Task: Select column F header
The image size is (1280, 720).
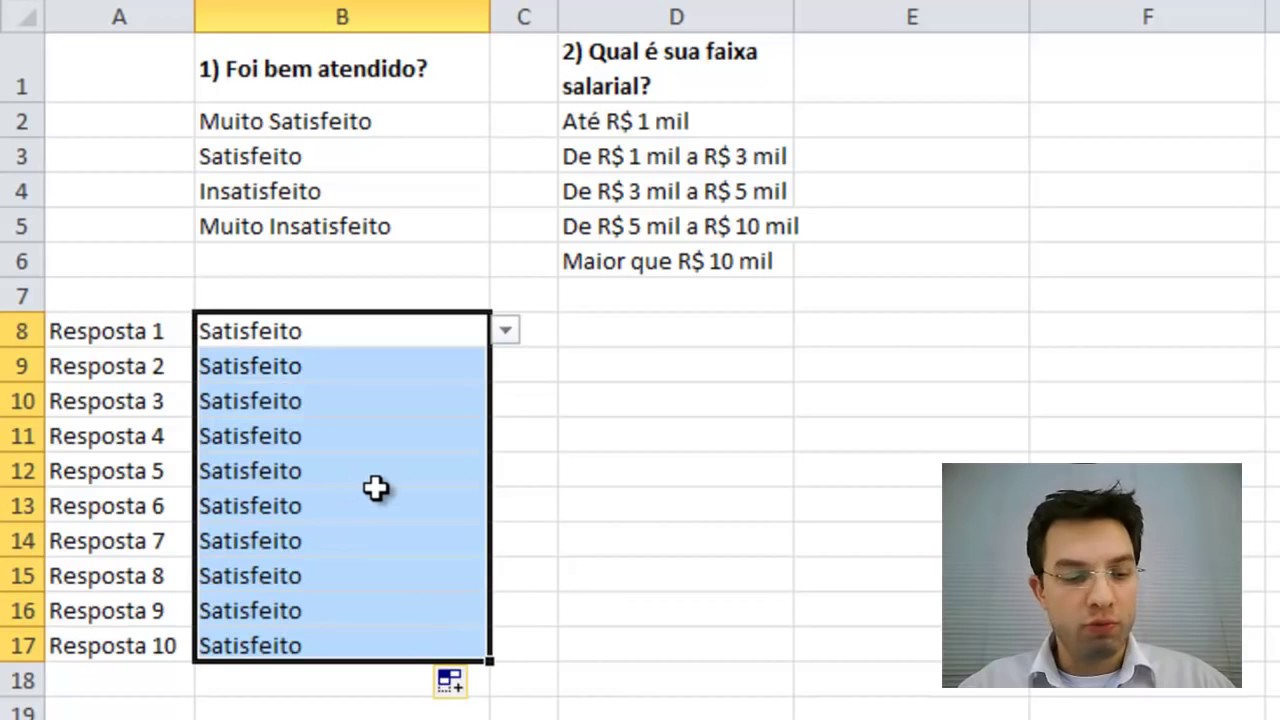Action: pyautogui.click(x=1148, y=16)
